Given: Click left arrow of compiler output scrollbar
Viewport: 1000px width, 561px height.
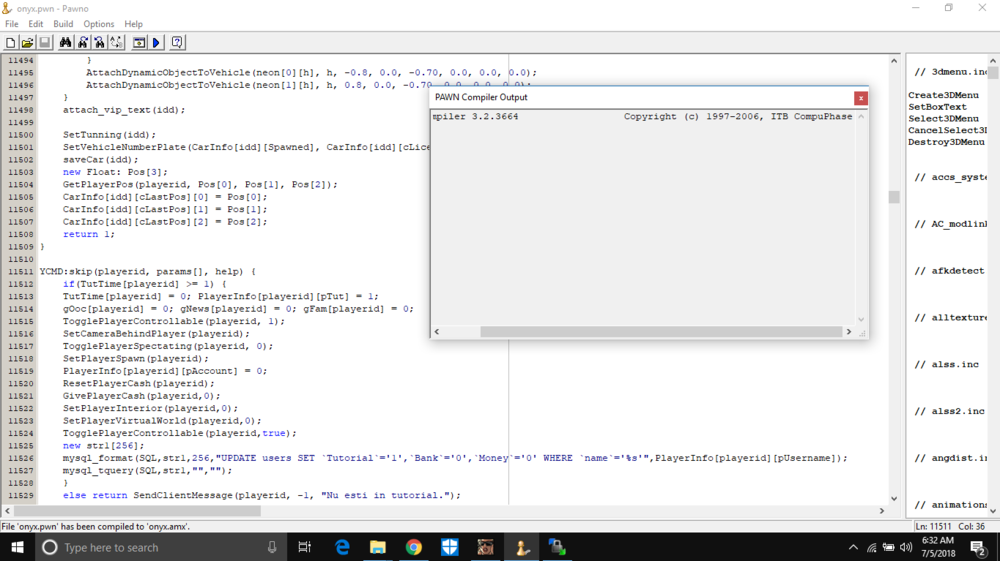Looking at the screenshot, I should (x=437, y=332).
